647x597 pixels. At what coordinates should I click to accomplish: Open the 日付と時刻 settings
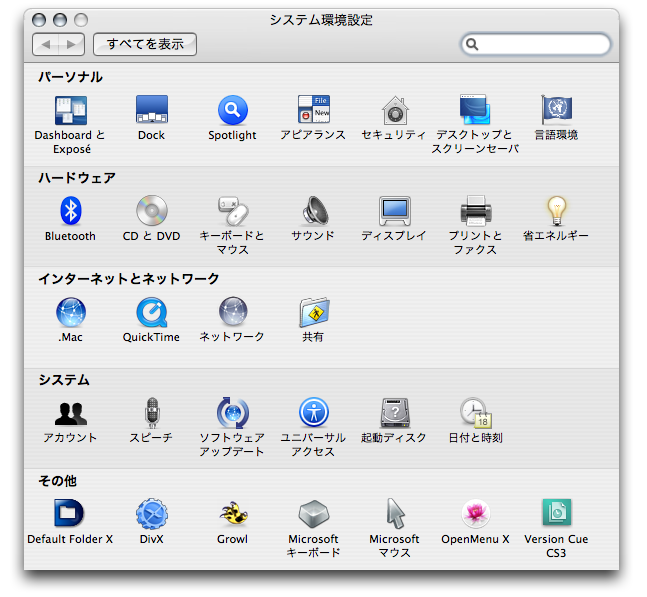[x=475, y=414]
